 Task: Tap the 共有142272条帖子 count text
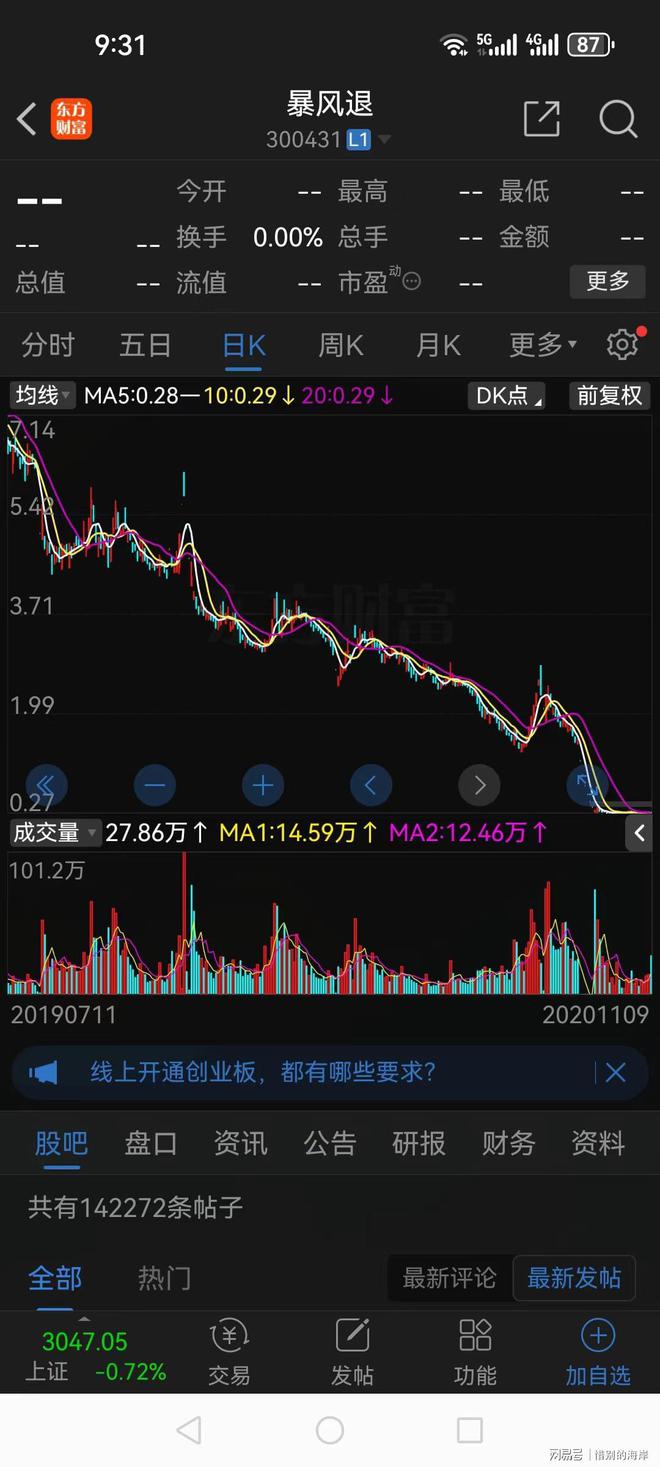pos(136,1207)
